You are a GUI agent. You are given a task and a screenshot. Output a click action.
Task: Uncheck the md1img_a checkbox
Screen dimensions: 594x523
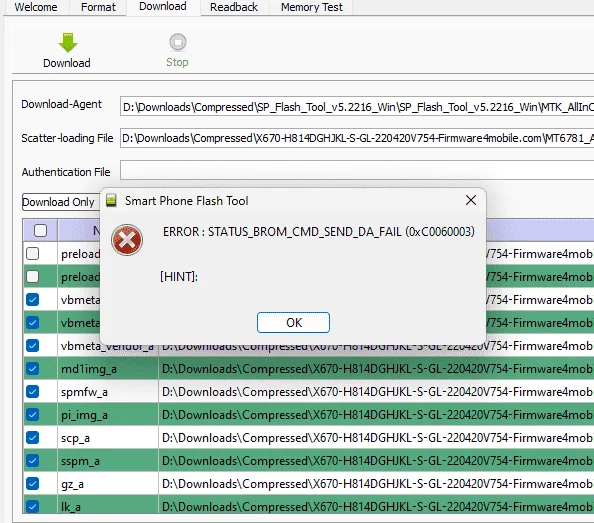pos(33,368)
